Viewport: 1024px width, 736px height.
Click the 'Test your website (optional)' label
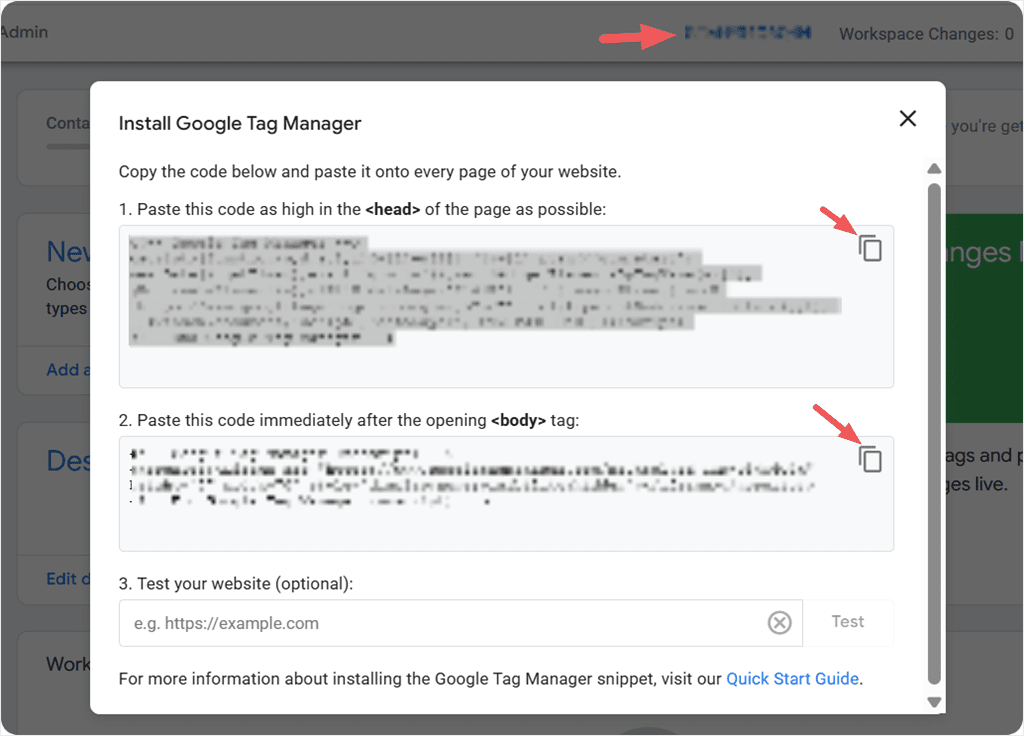(236, 583)
